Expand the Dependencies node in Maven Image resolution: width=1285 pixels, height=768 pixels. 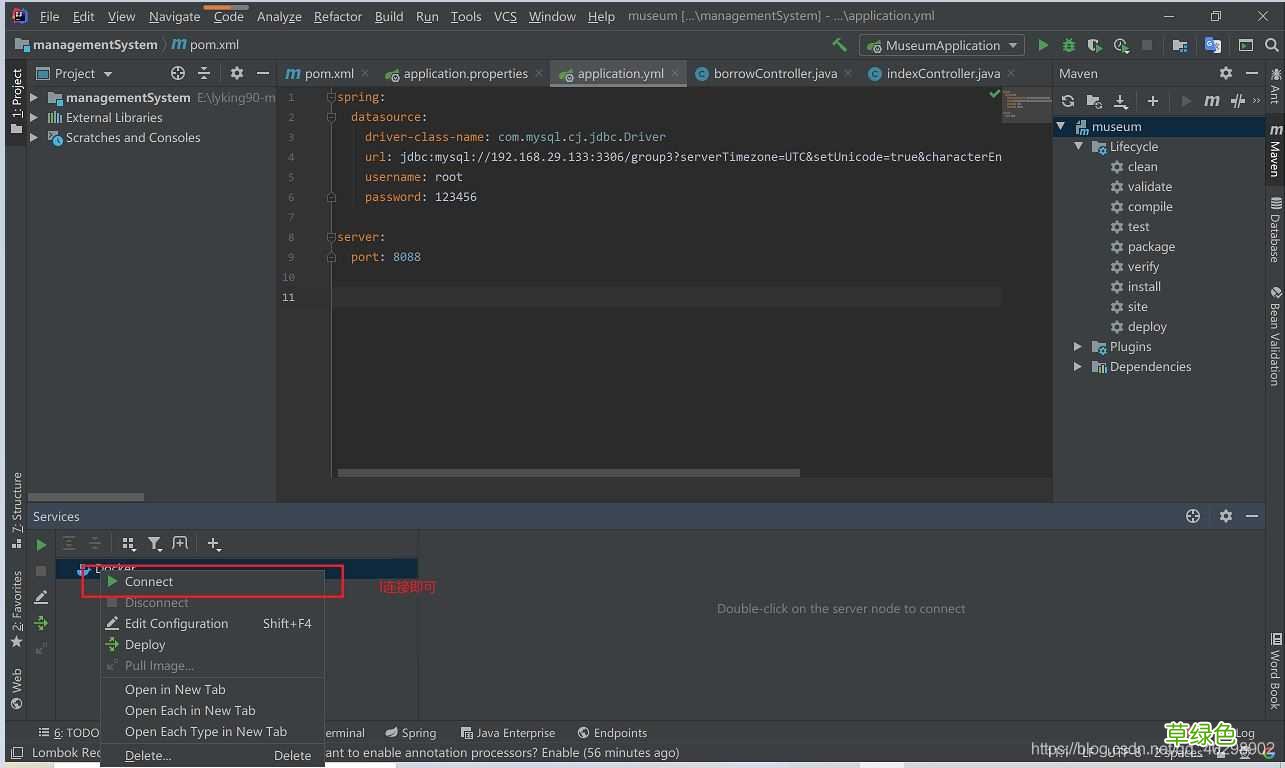point(1078,366)
